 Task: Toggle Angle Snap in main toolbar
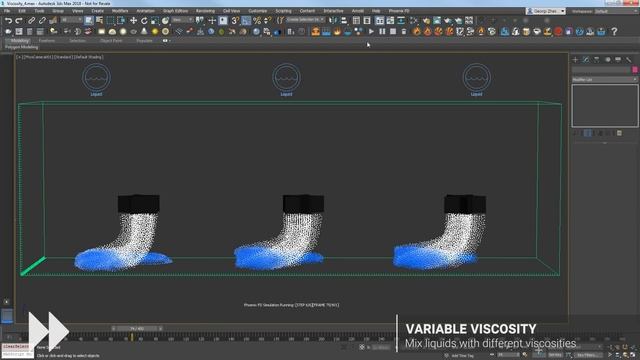pos(246,20)
